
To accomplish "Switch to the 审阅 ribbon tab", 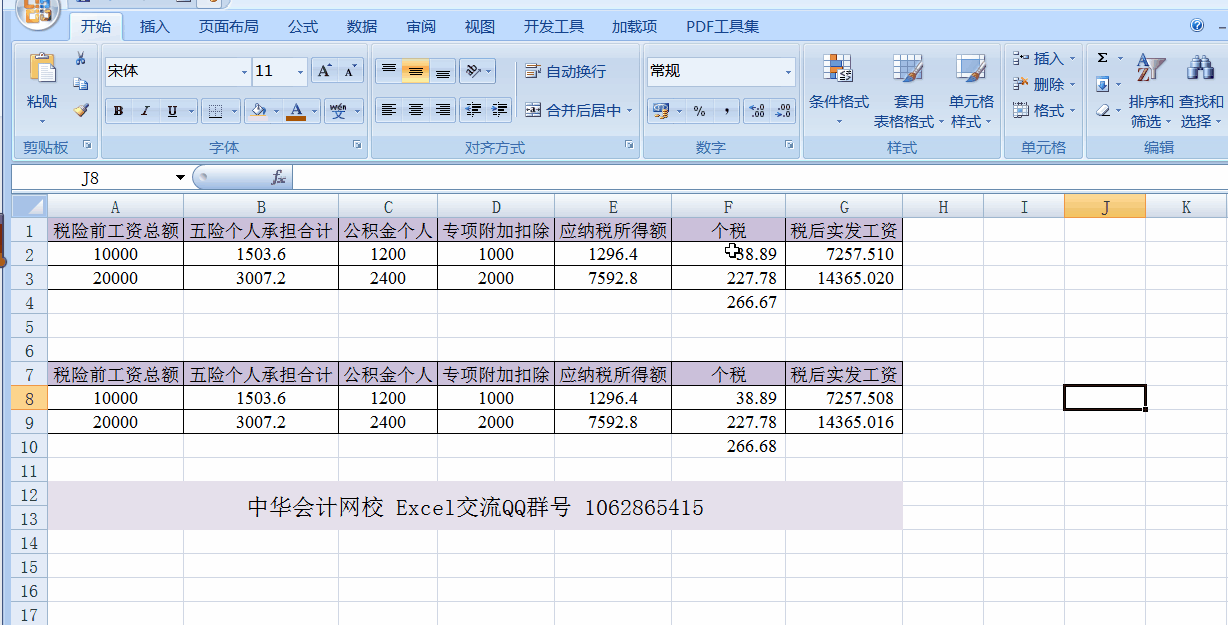I will click(421, 27).
